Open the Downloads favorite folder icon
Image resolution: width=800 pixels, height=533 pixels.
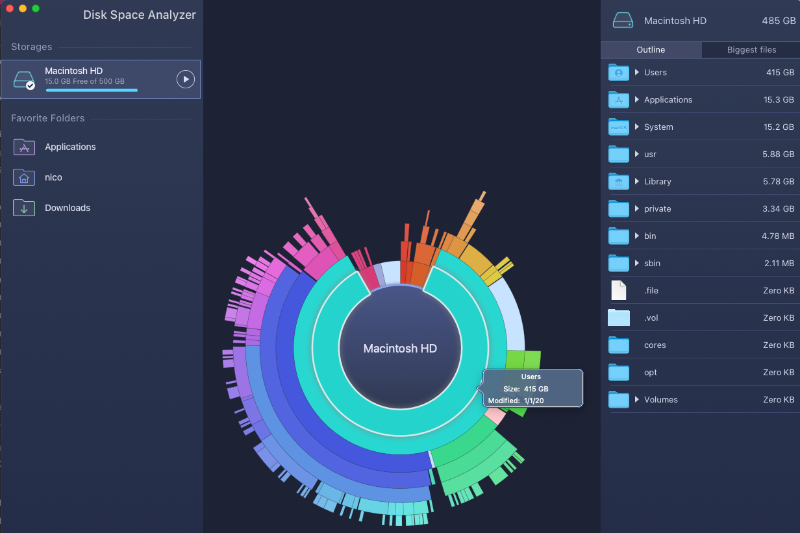click(x=24, y=208)
